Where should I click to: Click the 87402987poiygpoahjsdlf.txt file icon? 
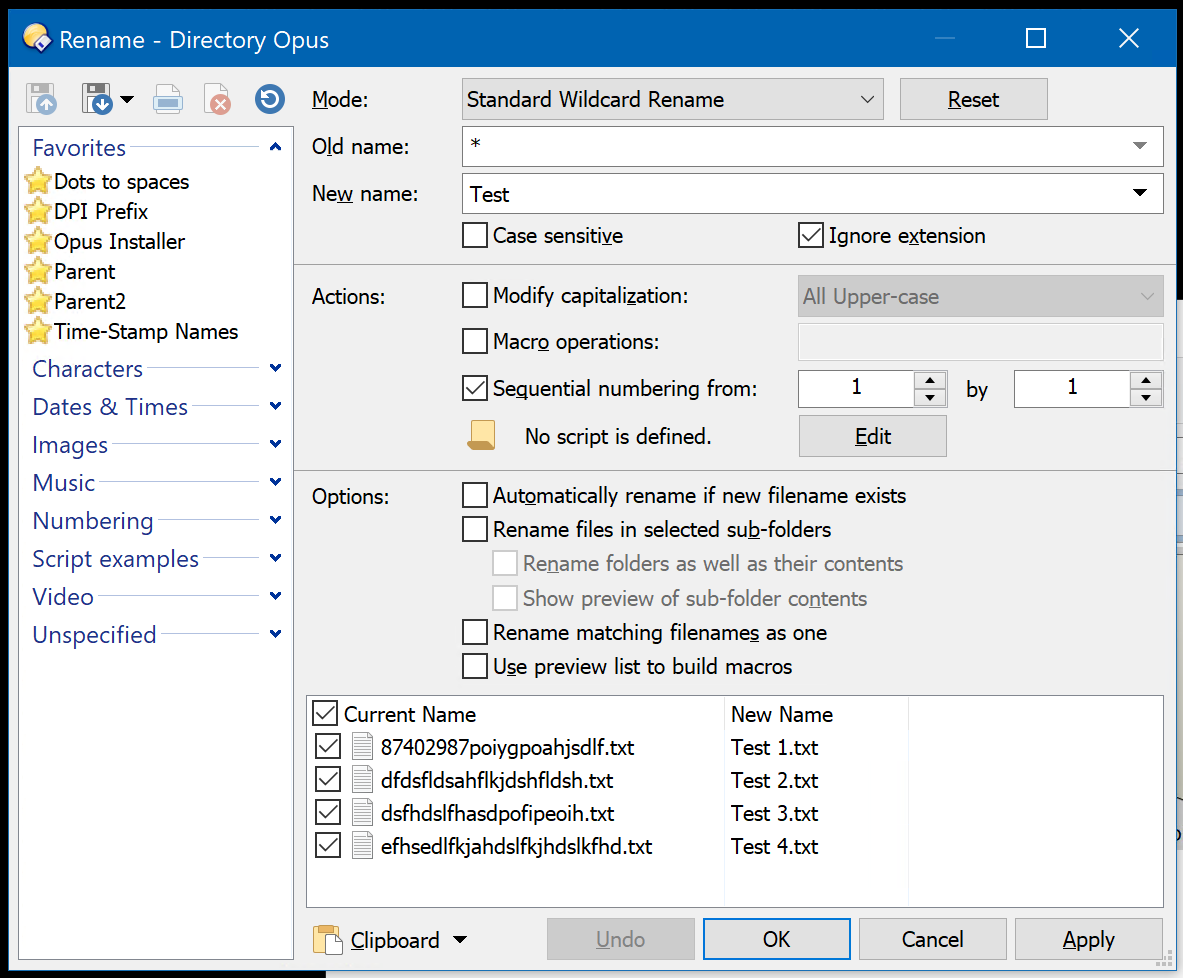pyautogui.click(x=363, y=746)
